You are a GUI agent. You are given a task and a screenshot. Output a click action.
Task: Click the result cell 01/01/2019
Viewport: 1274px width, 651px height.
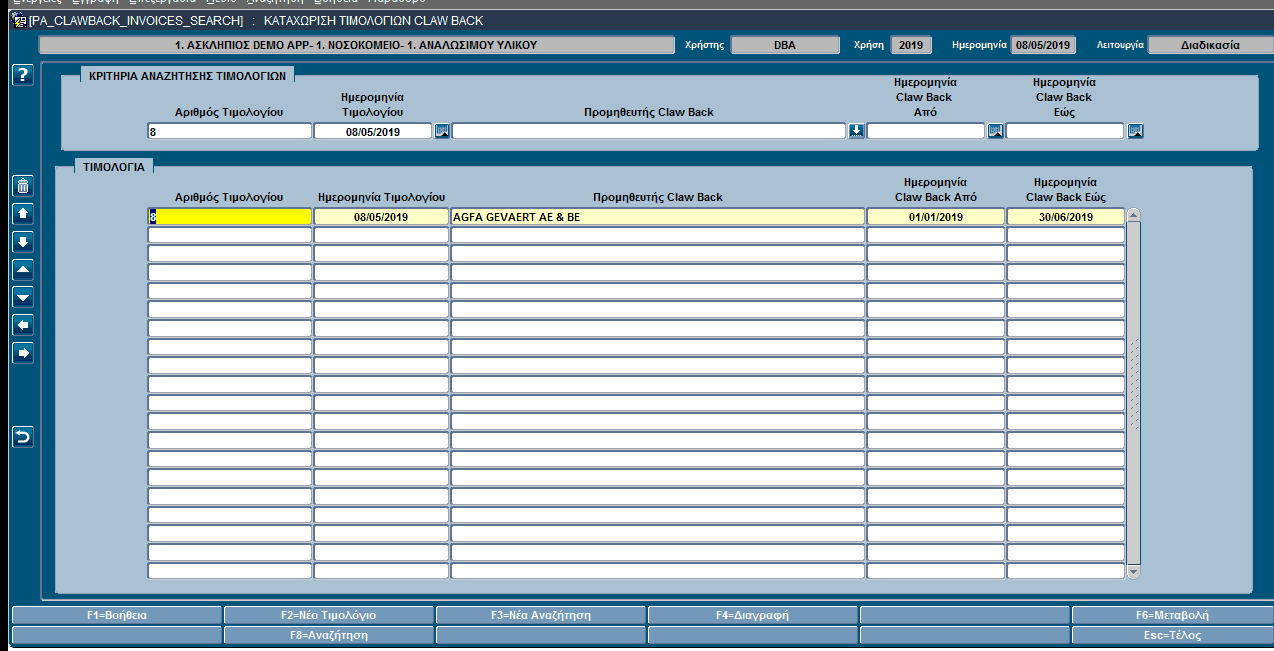936,216
